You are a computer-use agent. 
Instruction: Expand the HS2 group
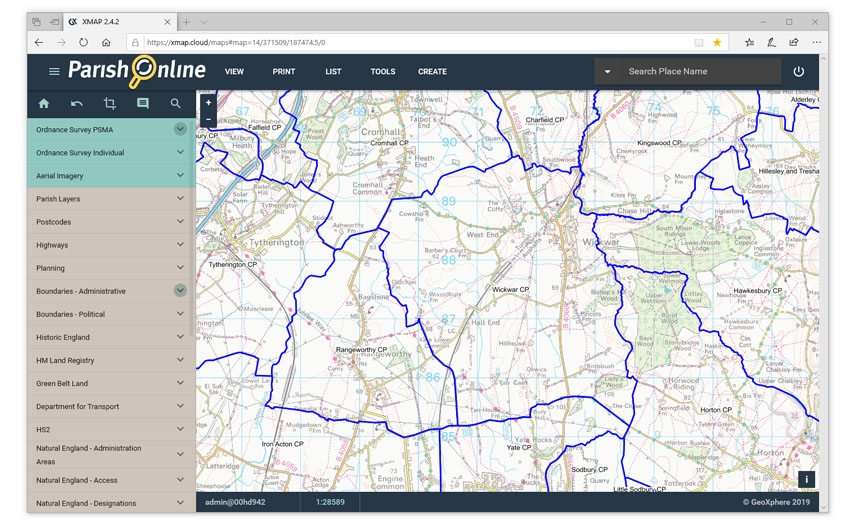(180, 429)
